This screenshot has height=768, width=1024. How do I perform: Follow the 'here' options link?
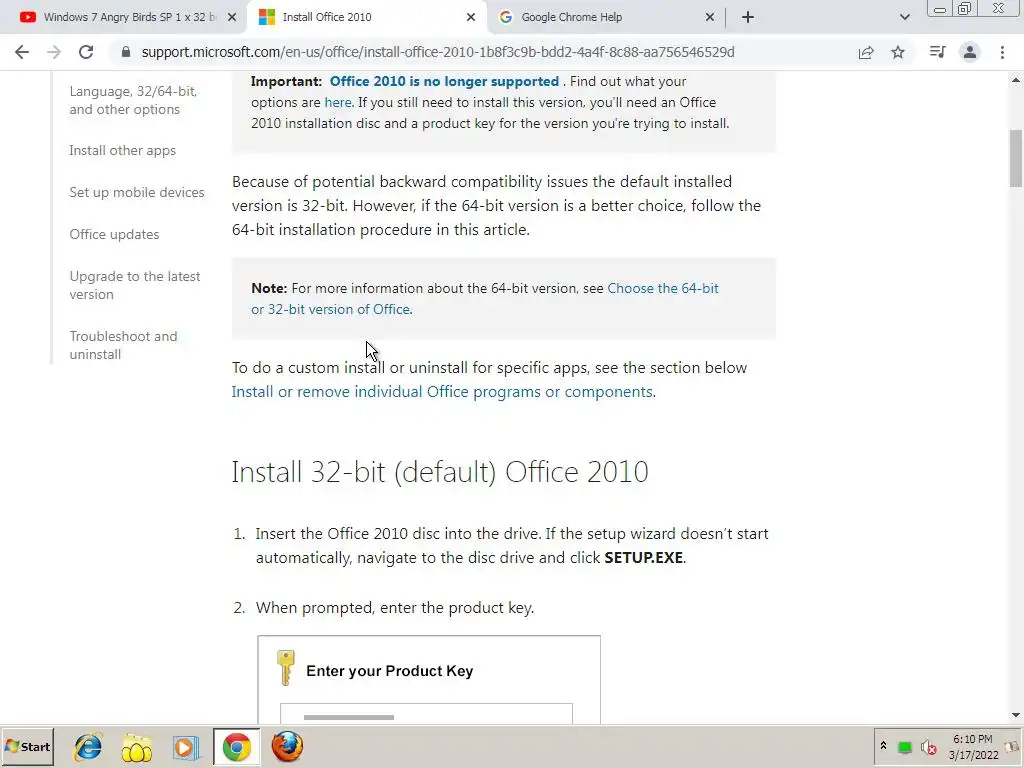click(x=338, y=103)
